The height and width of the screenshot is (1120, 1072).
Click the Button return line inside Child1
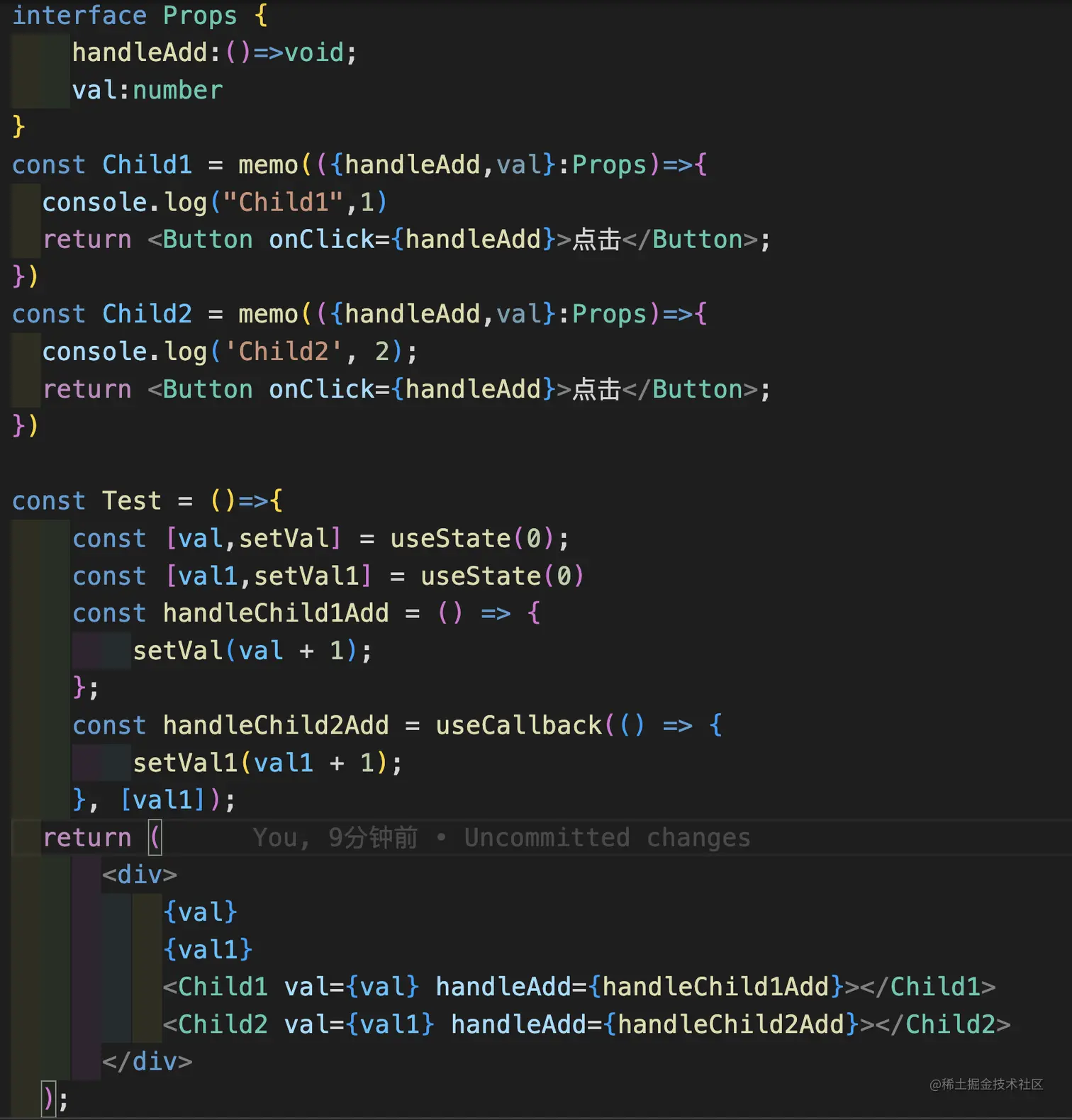click(406, 240)
